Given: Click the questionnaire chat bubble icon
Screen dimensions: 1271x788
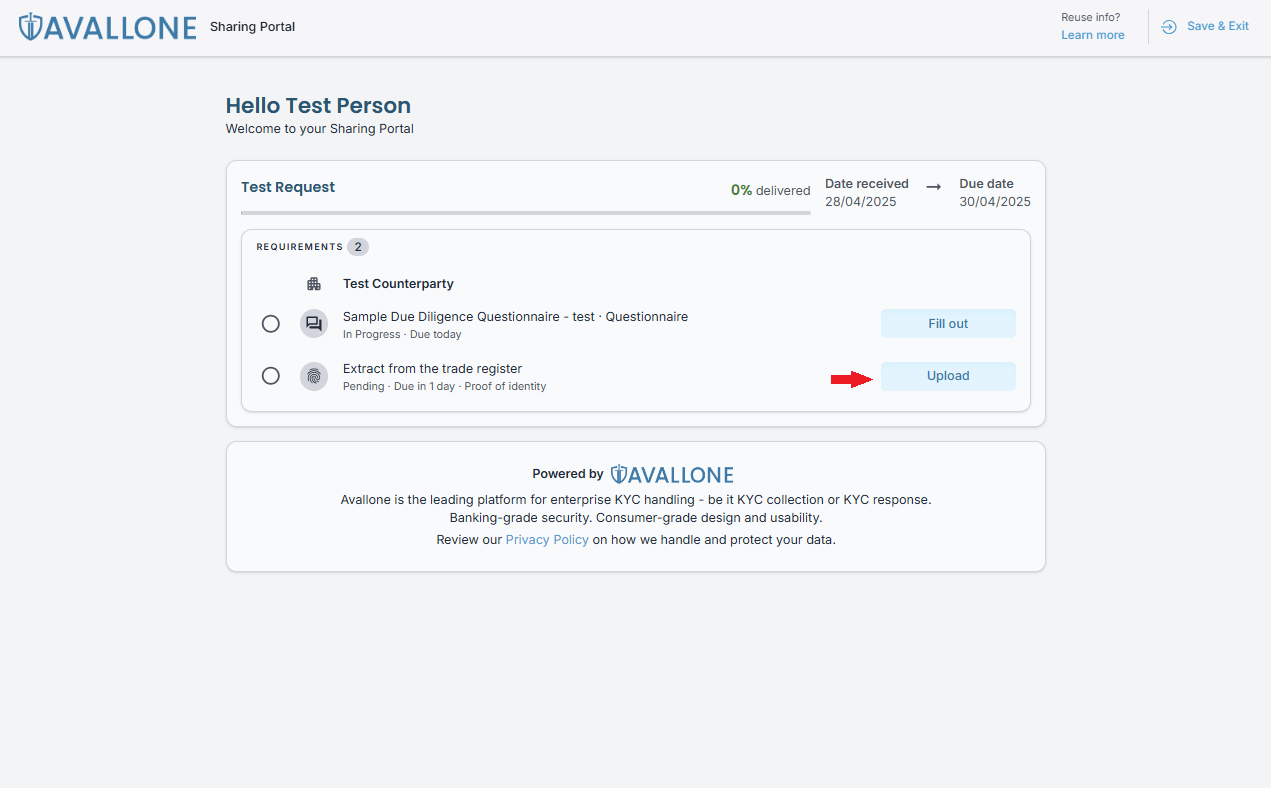Looking at the screenshot, I should tap(314, 324).
